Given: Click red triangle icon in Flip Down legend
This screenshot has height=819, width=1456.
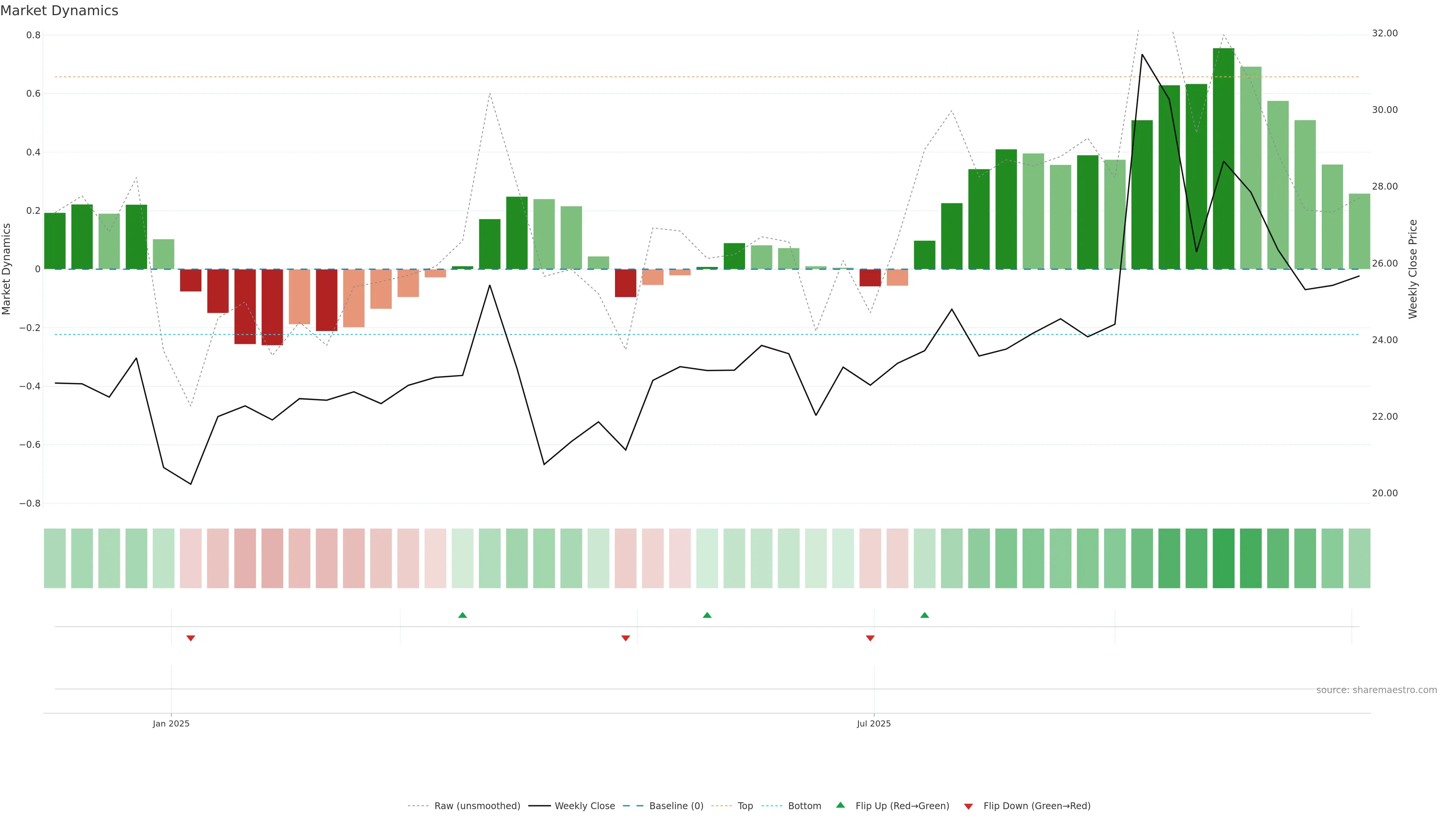Looking at the screenshot, I should (968, 806).
